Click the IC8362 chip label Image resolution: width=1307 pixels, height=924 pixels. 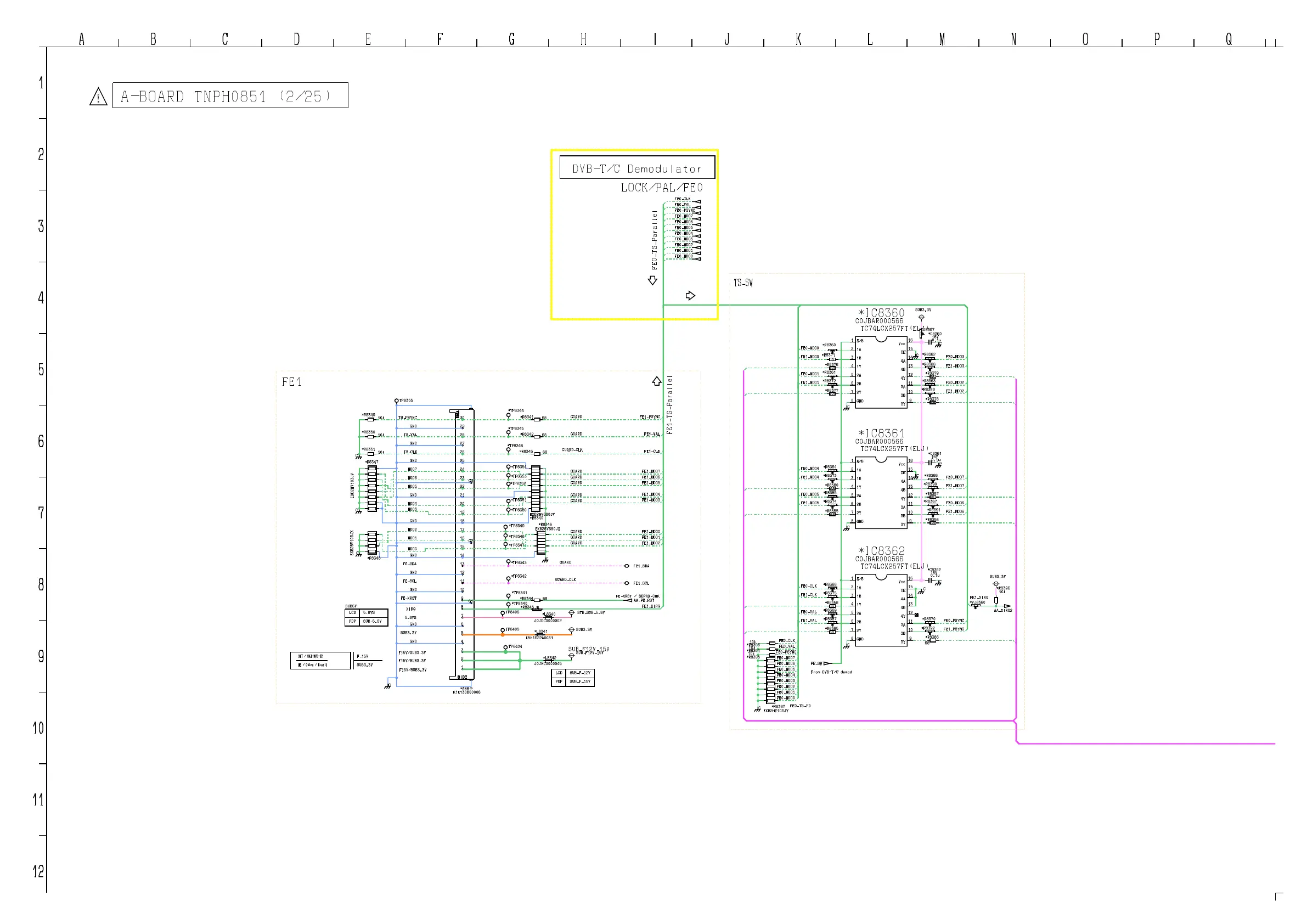(881, 550)
